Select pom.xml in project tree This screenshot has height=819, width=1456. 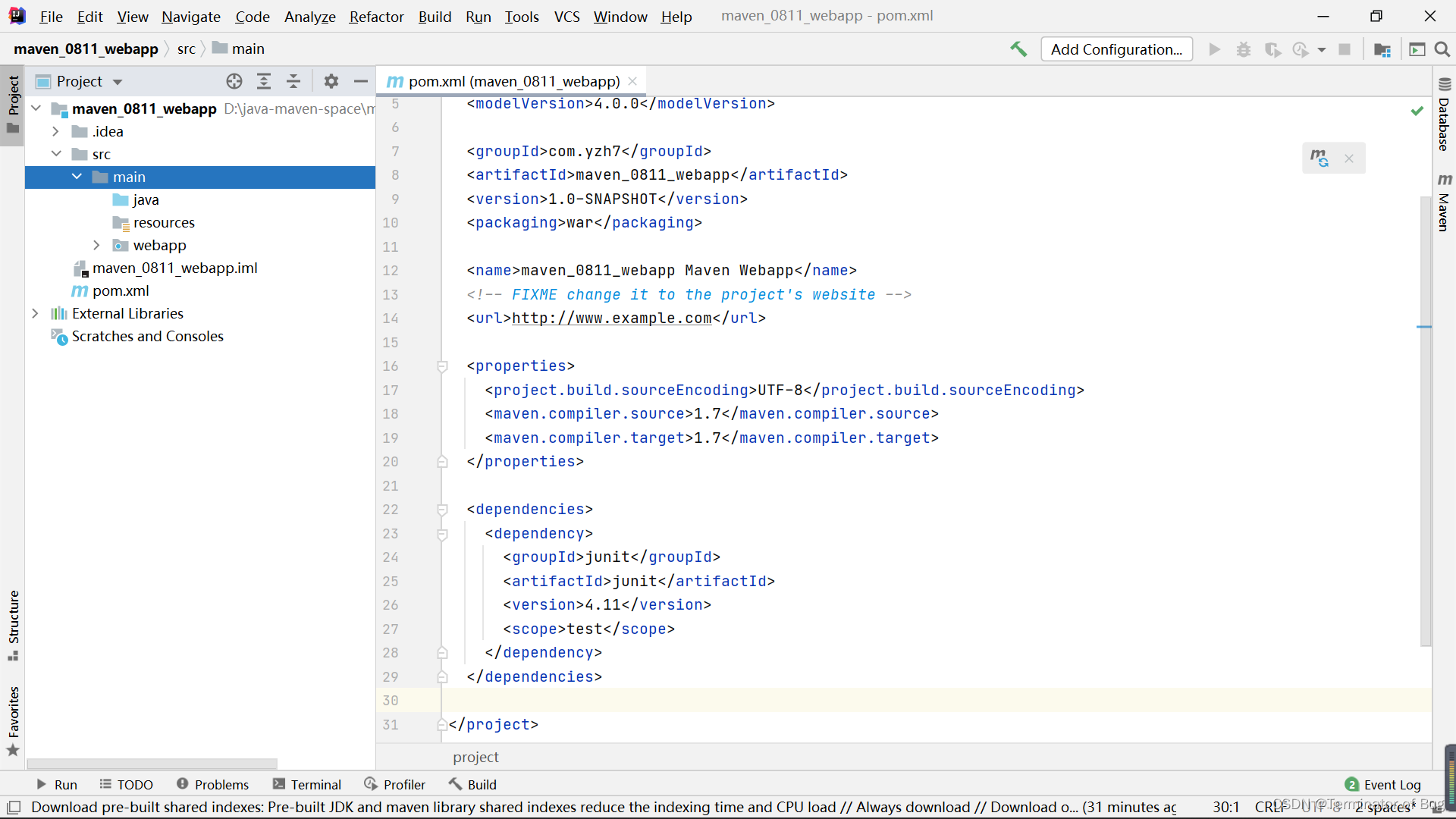120,290
